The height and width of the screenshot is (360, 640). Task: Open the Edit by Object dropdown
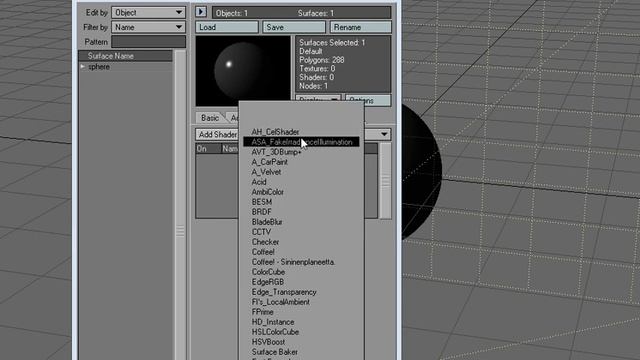click(148, 13)
